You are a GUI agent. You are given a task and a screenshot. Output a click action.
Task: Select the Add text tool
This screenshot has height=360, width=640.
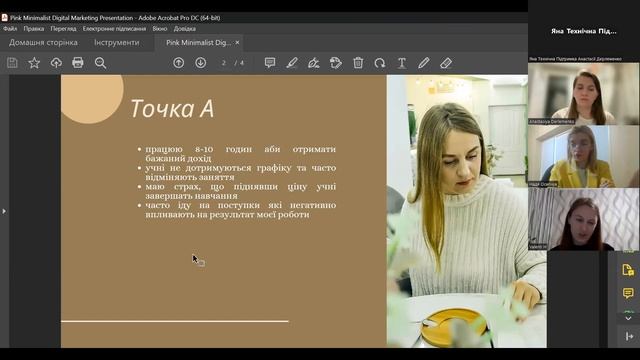tap(402, 63)
